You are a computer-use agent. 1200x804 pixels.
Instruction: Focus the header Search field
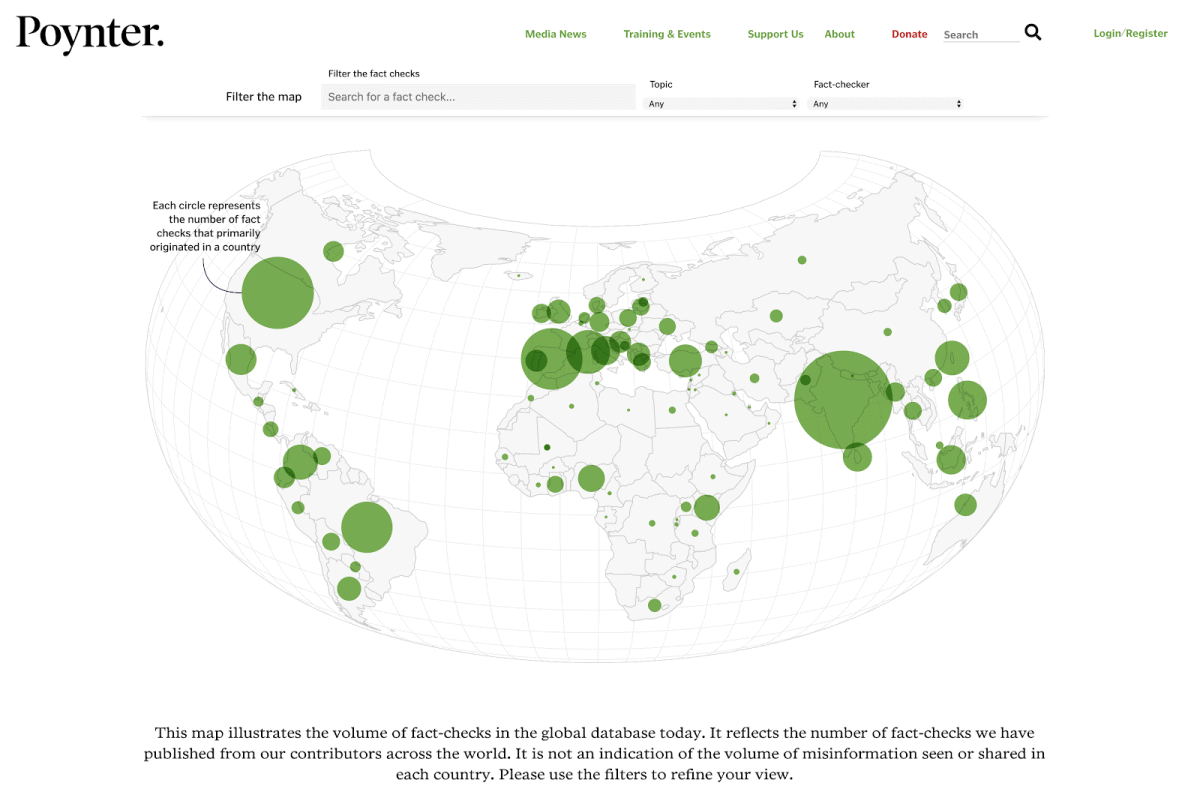[x=981, y=35]
